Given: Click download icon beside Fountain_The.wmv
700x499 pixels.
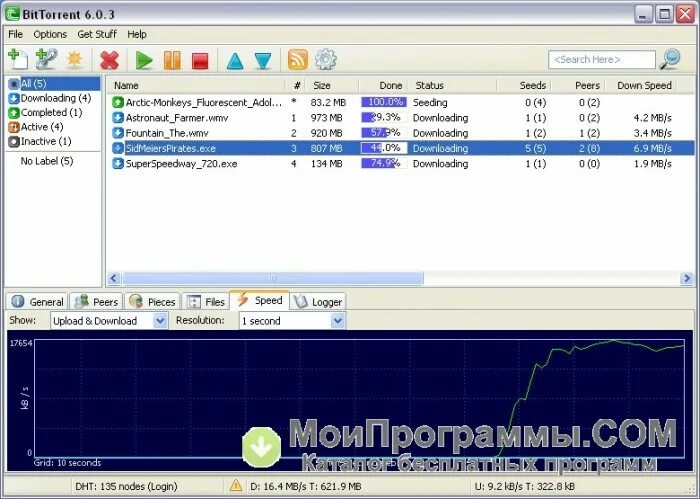Looking at the screenshot, I should 118,133.
